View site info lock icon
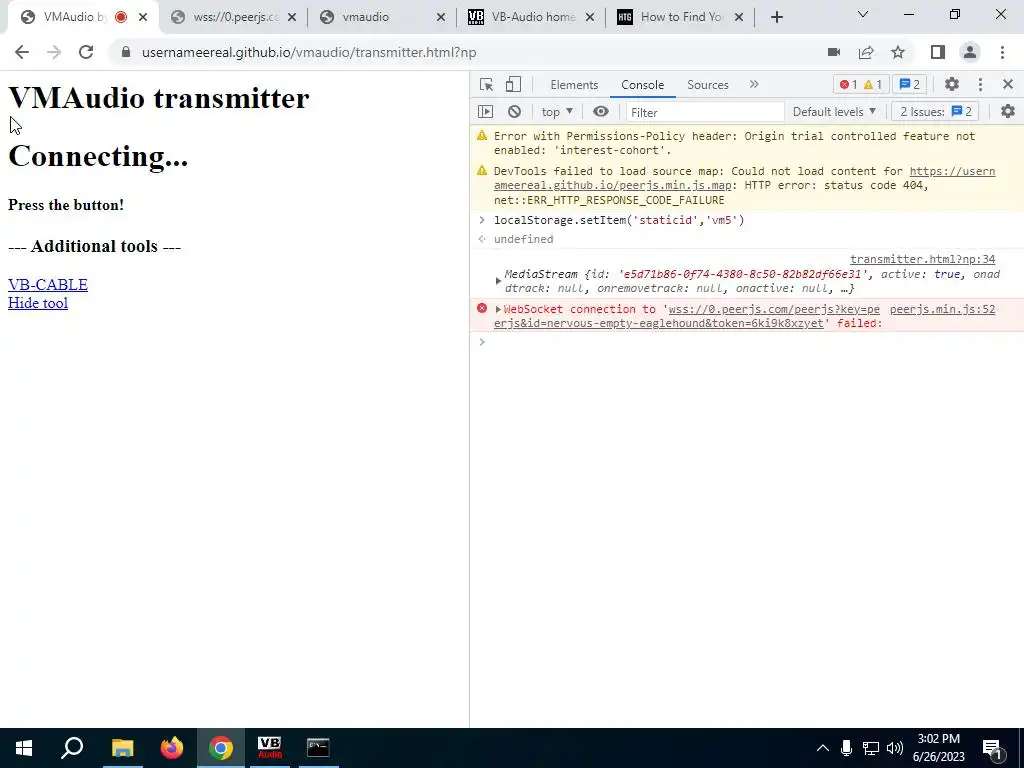The image size is (1024, 768). tap(126, 52)
